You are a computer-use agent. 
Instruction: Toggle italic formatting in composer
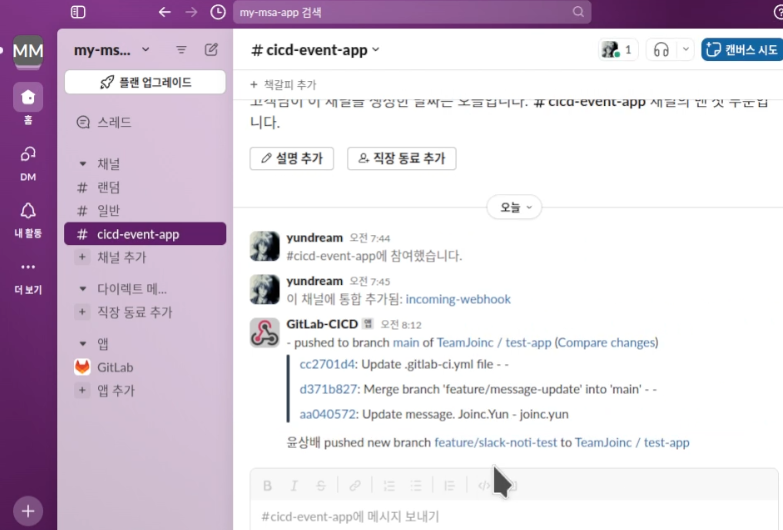(294, 485)
